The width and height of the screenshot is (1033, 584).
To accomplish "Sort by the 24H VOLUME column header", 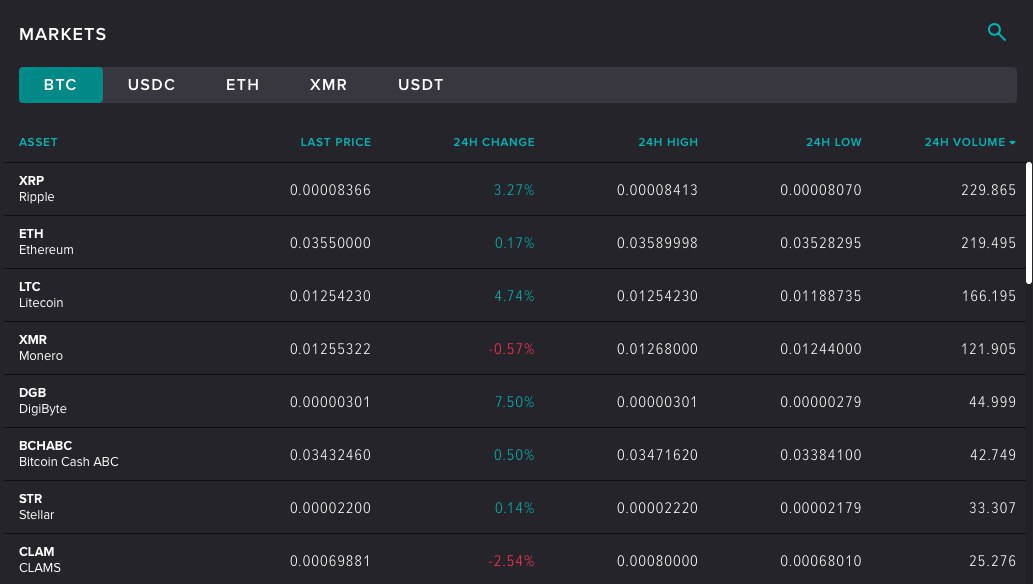I will [x=964, y=142].
